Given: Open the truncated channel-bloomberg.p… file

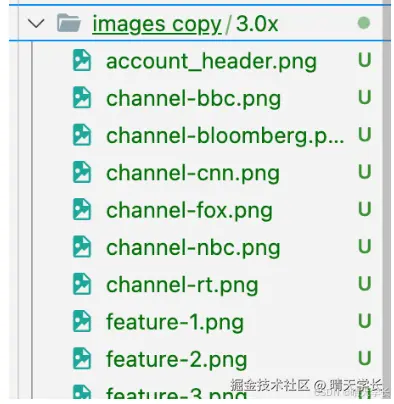Looking at the screenshot, I should point(225,136).
